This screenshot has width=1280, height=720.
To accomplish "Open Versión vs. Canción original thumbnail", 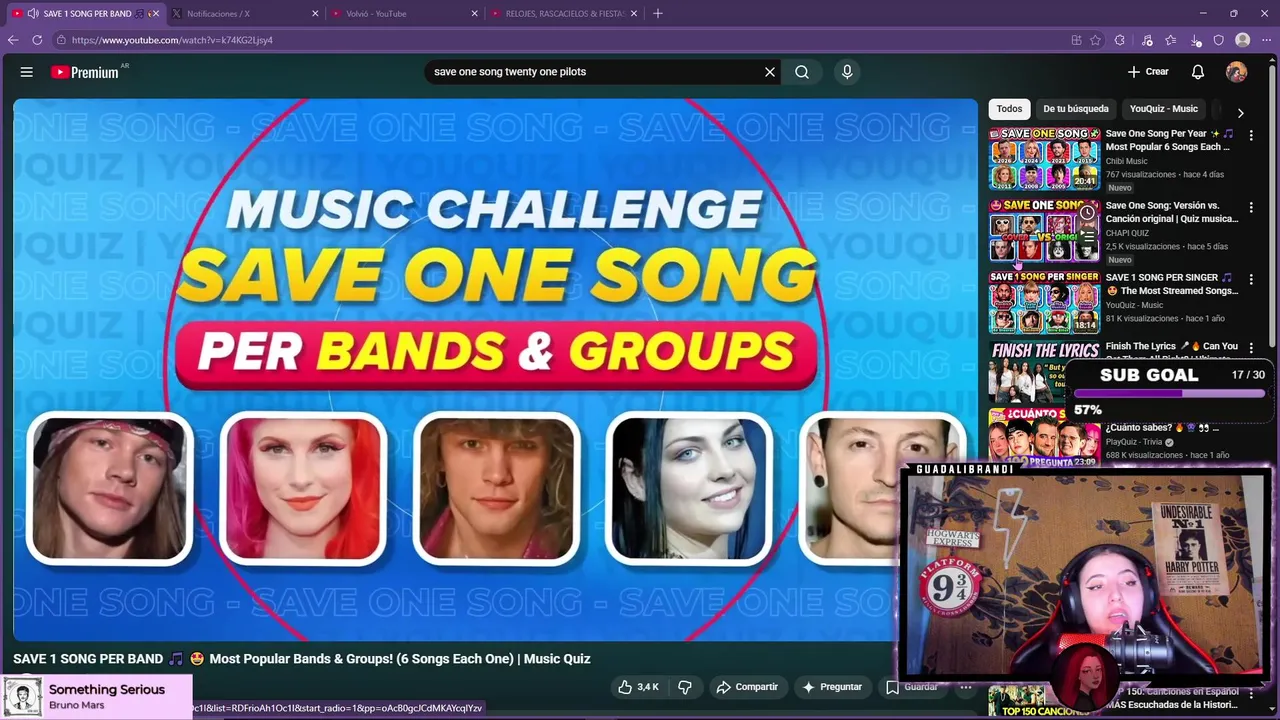I will [x=1044, y=230].
